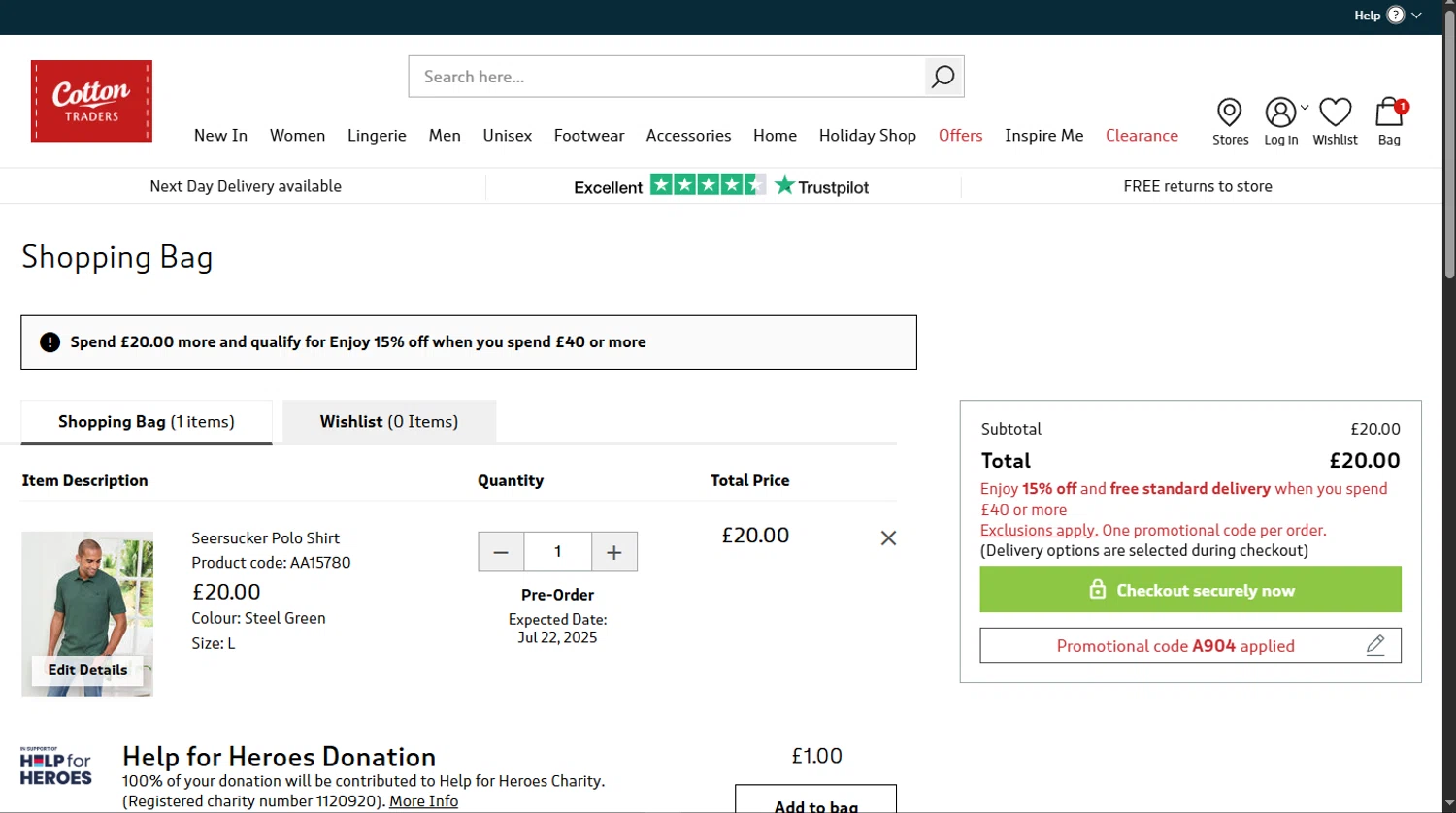The height and width of the screenshot is (813, 1456).
Task: Open the More Info donation link
Action: (423, 801)
